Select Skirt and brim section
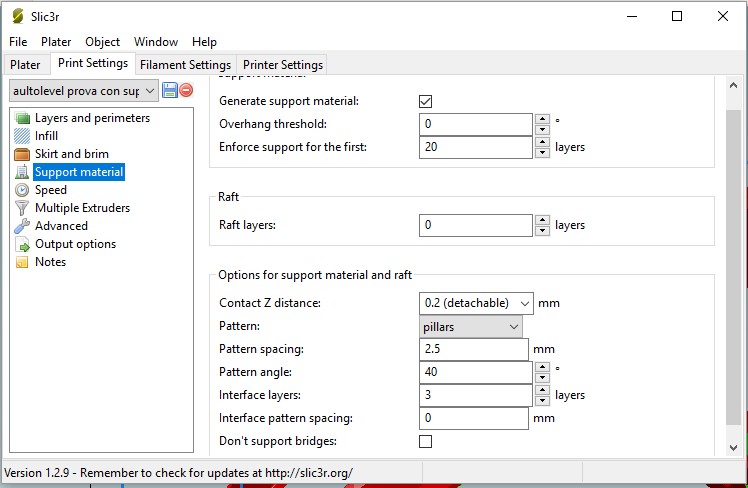 coord(72,154)
